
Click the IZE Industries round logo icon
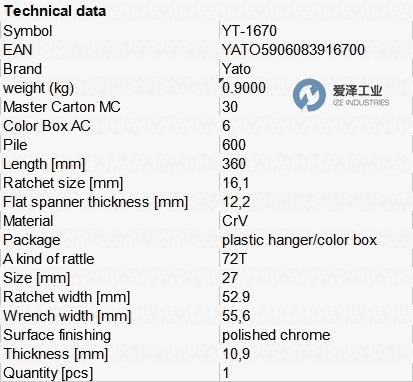309,95
